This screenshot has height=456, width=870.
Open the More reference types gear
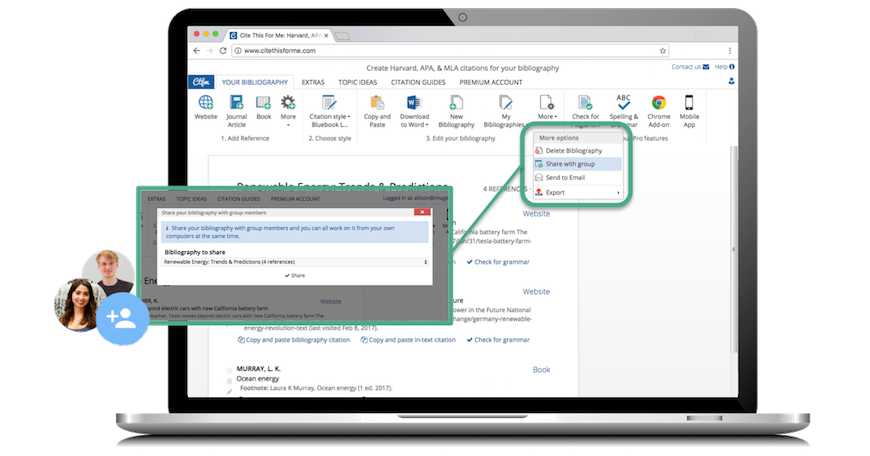(288, 110)
